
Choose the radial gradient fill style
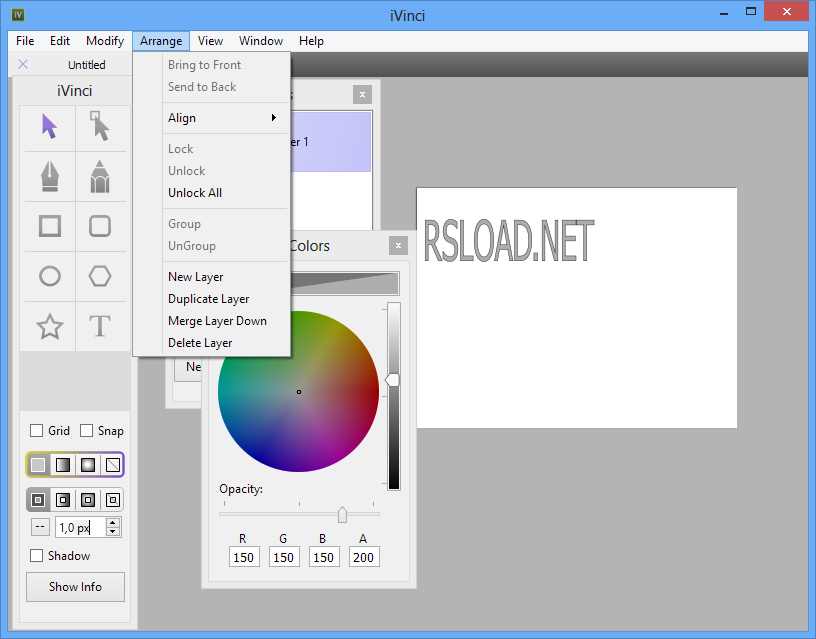click(x=88, y=465)
